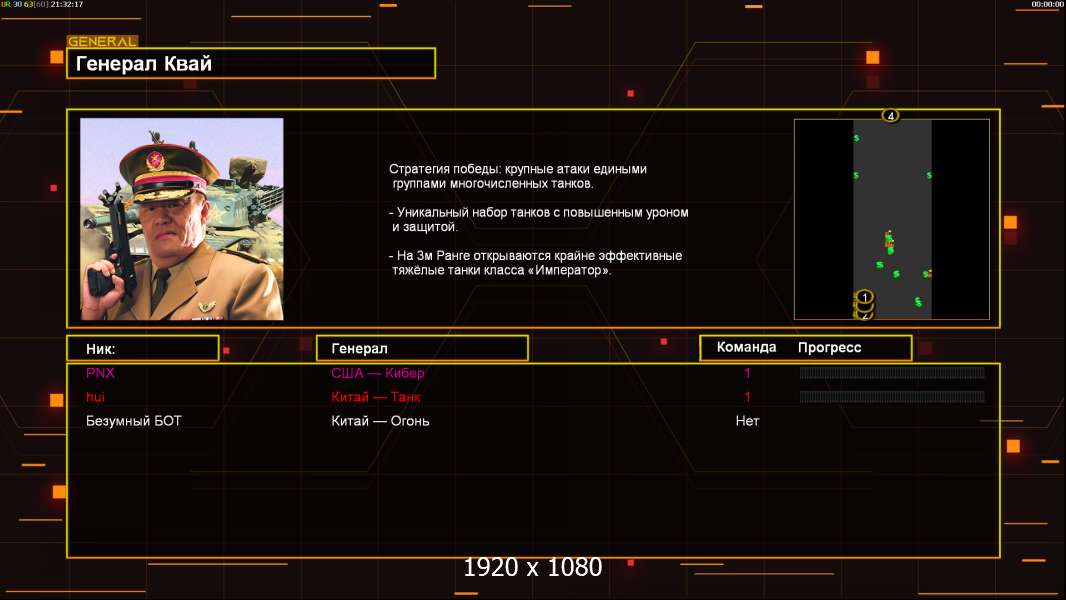Click the 'Китай — Танк' general entry
The image size is (1066, 600).
pos(375,397)
